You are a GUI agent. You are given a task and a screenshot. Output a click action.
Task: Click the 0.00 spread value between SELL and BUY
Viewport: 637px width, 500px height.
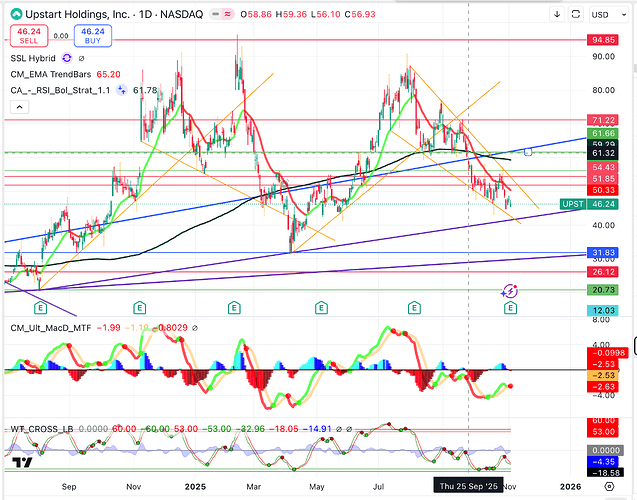pyautogui.click(x=61, y=36)
